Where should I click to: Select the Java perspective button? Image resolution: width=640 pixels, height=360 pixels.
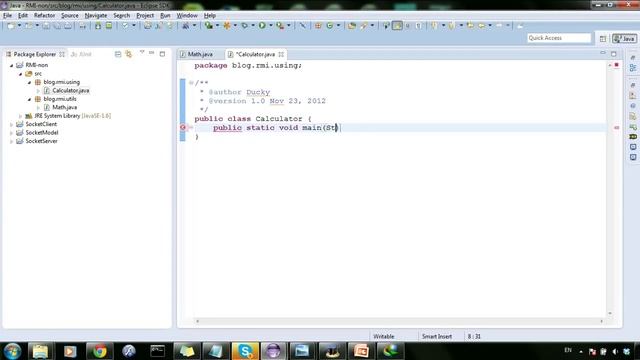tap(624, 38)
